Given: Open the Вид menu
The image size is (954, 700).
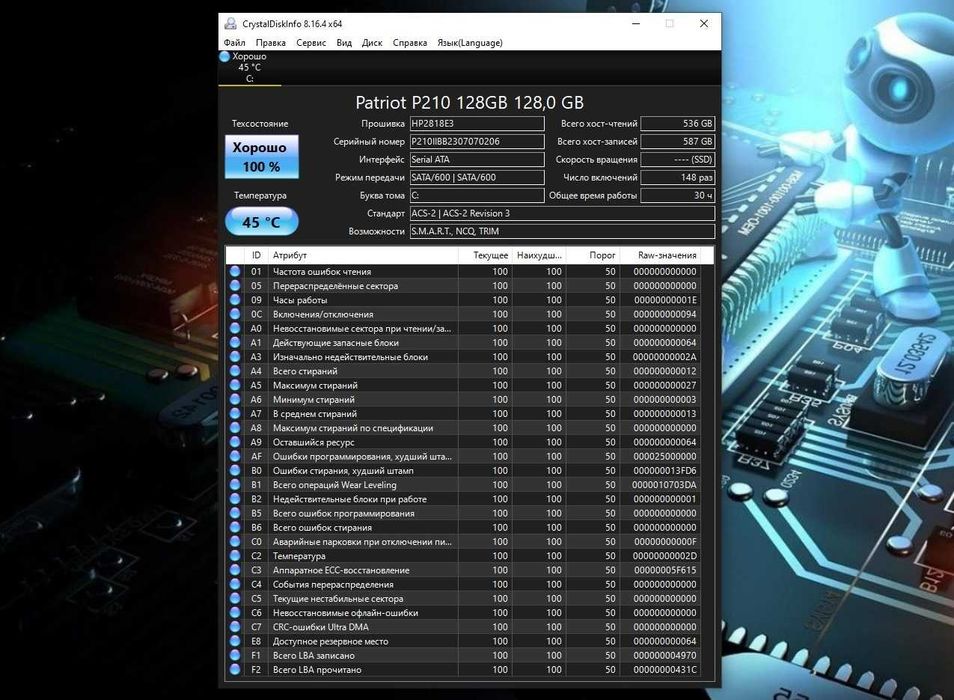Looking at the screenshot, I should (344, 43).
